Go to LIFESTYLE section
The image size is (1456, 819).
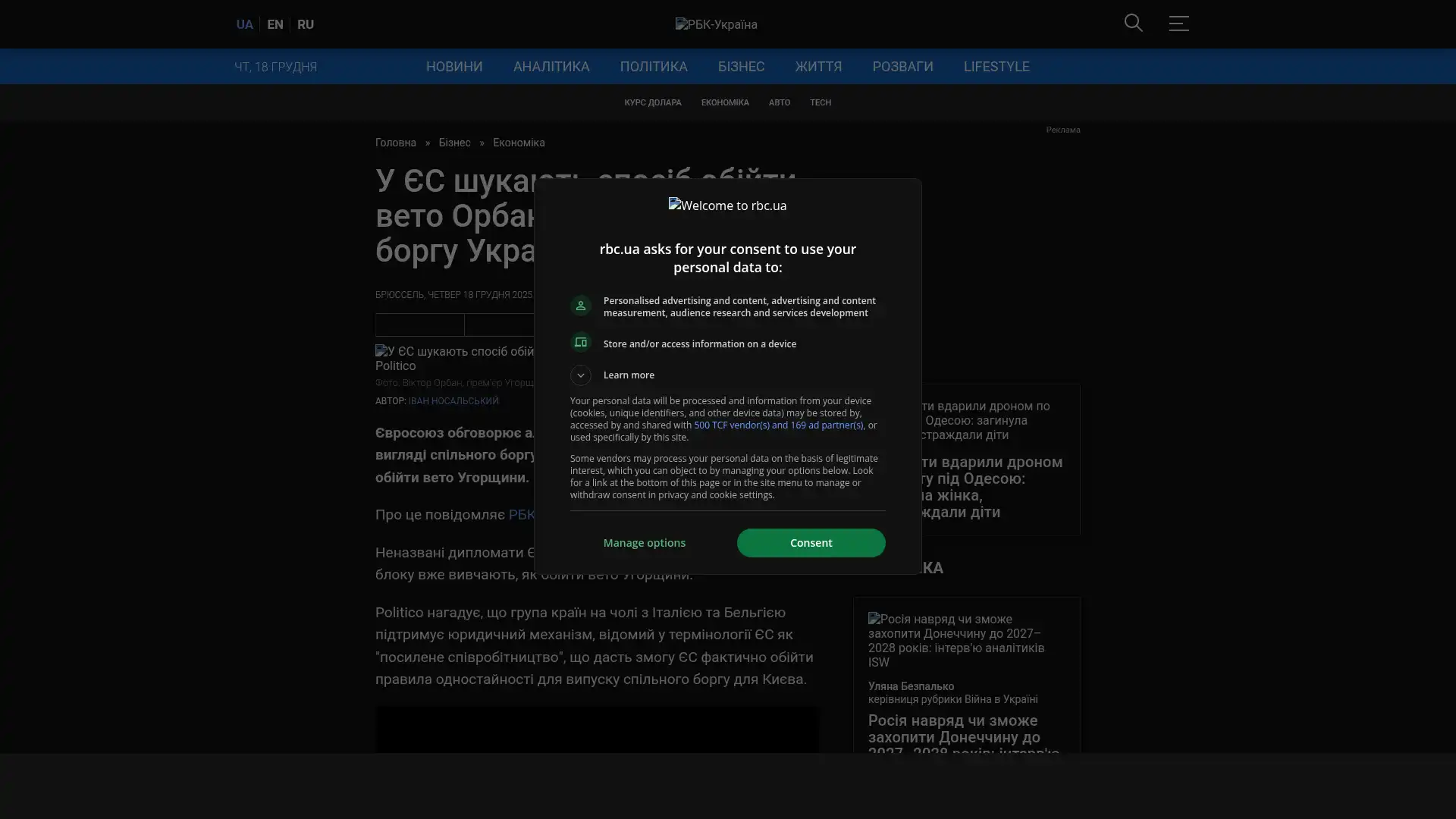coord(996,67)
